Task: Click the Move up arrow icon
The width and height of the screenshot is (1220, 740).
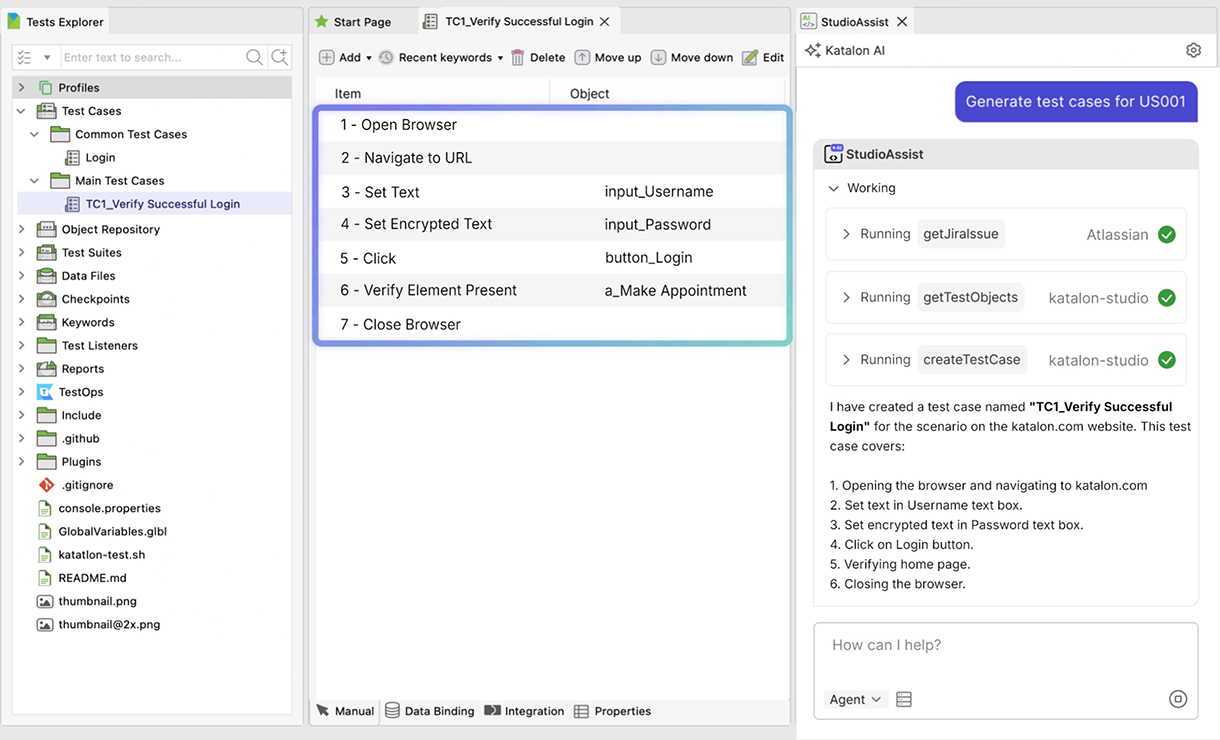Action: pyautogui.click(x=582, y=57)
